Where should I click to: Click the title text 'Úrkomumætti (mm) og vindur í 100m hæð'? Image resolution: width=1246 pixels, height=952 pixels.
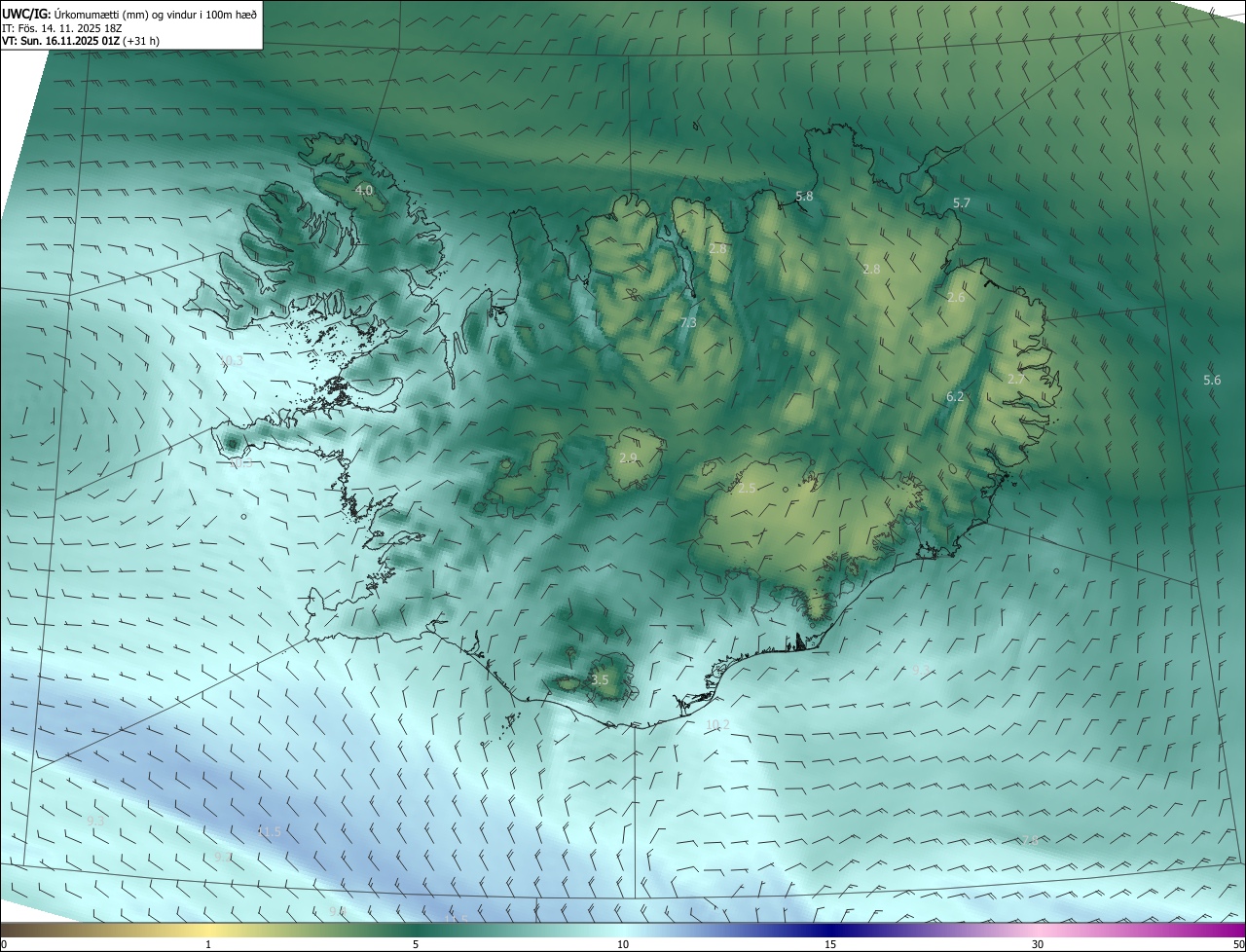[156, 13]
